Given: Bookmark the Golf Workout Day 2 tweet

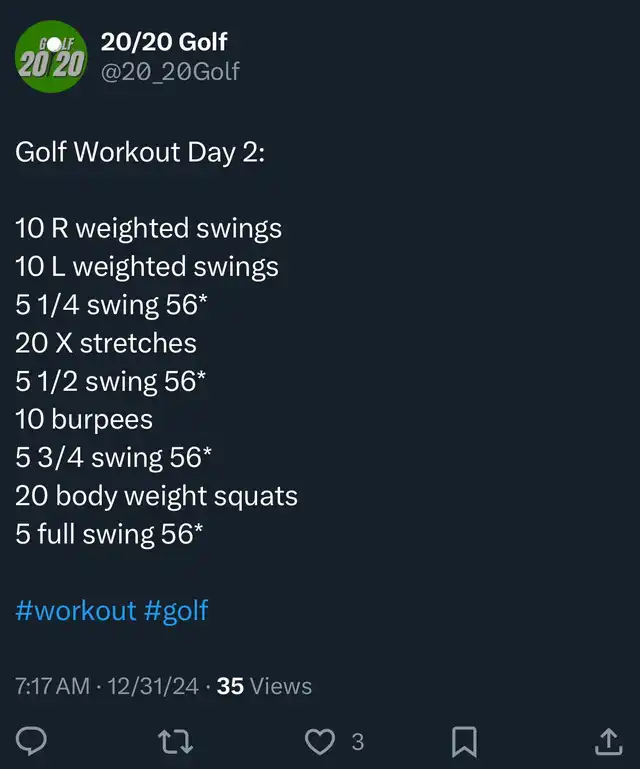Looking at the screenshot, I should (464, 741).
